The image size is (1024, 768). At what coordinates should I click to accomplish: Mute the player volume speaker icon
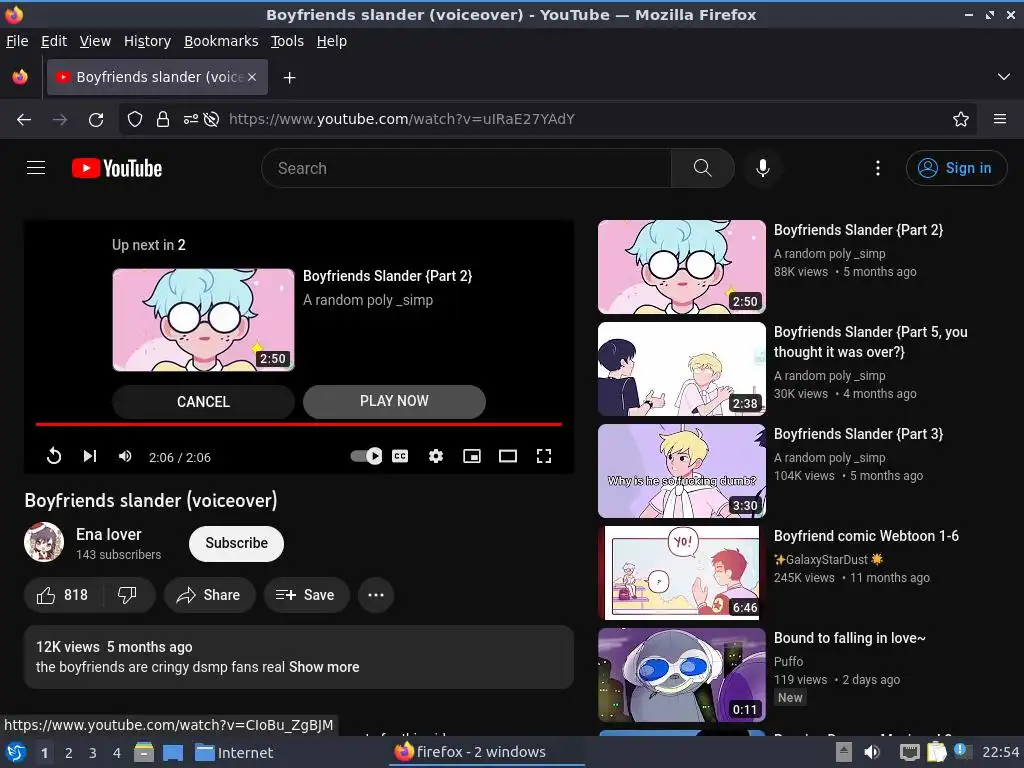pyautogui.click(x=125, y=456)
